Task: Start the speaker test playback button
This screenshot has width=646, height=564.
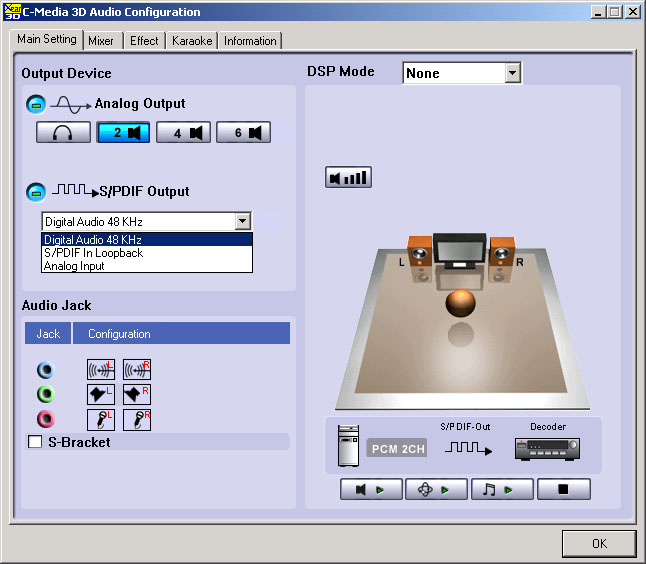Action: (371, 489)
